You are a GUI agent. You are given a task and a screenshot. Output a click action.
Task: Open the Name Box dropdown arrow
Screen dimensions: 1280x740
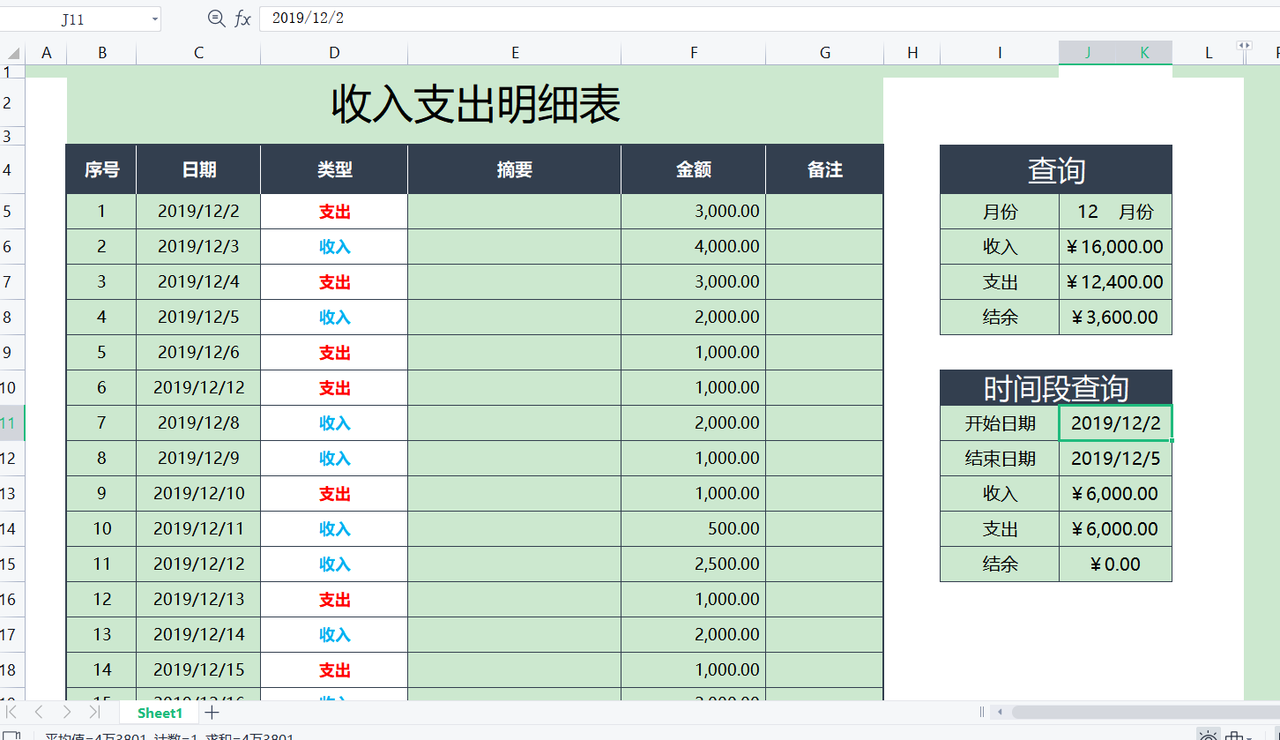(154, 18)
